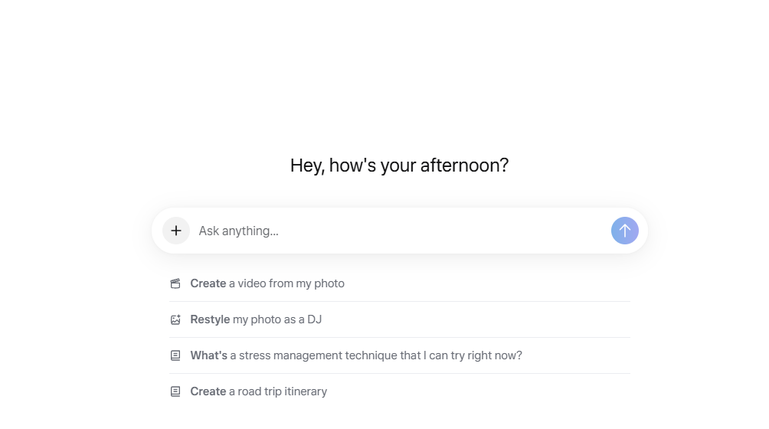The image size is (769, 429).
Task: Click the document icon beside the road trip suggestion
Action: [175, 392]
